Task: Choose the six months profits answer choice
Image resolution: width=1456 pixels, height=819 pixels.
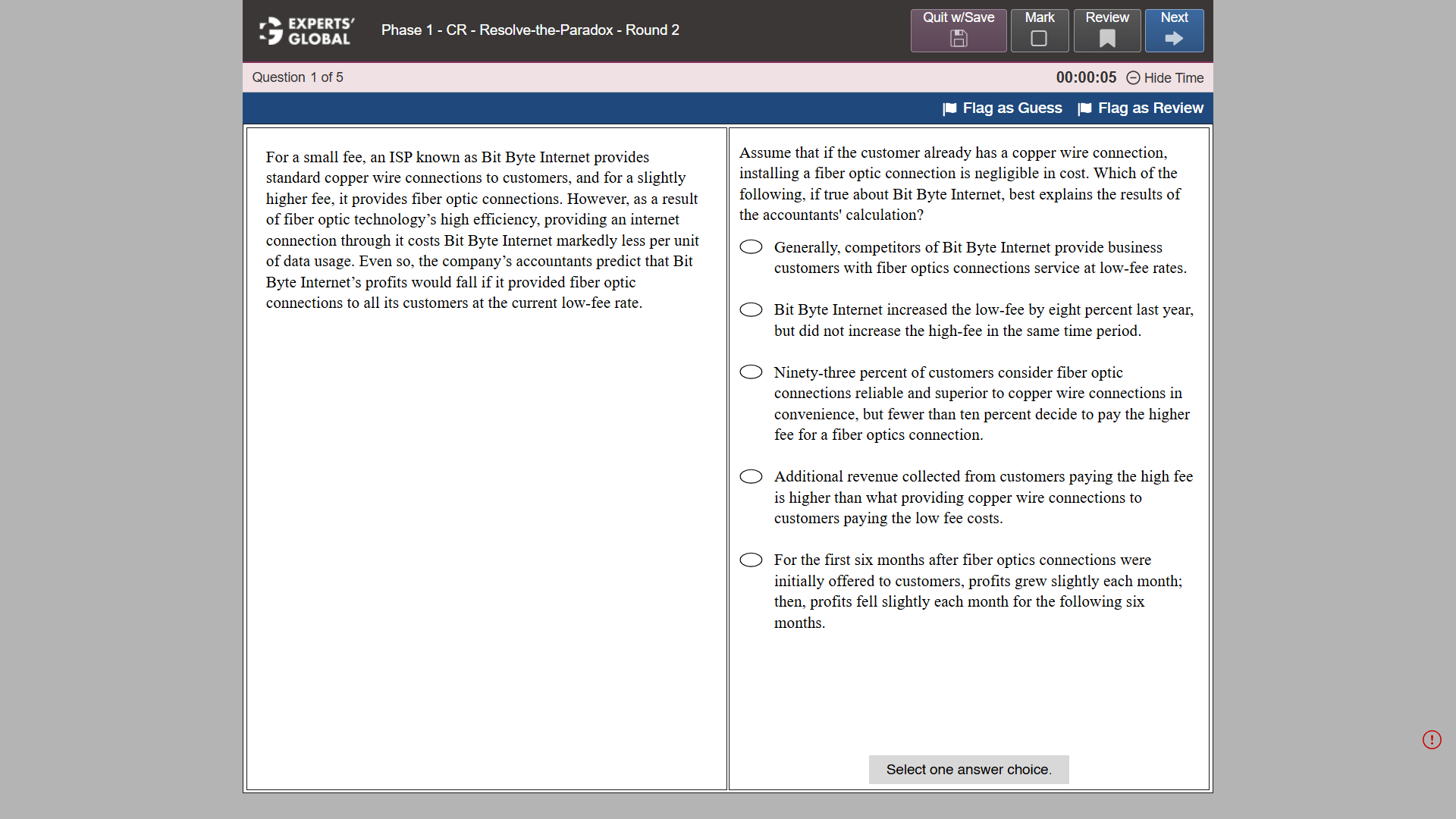Action: coord(751,560)
